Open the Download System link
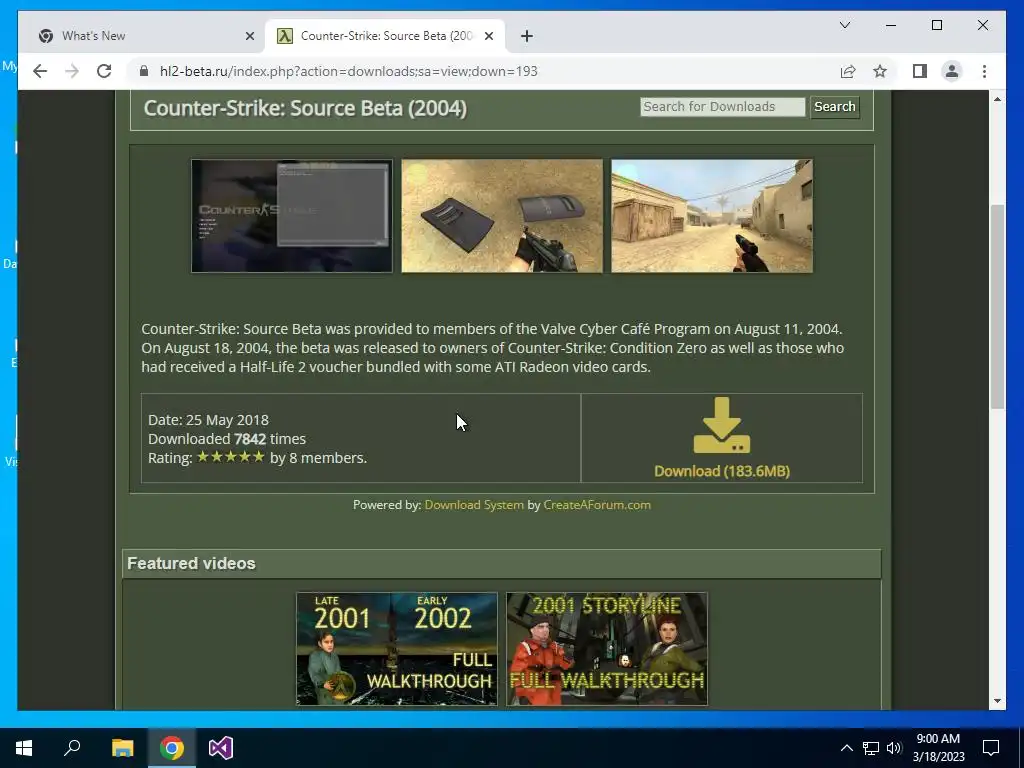The width and height of the screenshot is (1024, 768). coord(474,505)
